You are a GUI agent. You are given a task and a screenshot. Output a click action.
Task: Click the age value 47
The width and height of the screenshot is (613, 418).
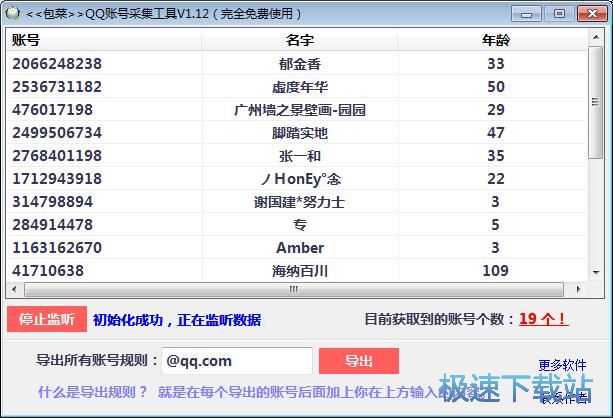pos(496,133)
